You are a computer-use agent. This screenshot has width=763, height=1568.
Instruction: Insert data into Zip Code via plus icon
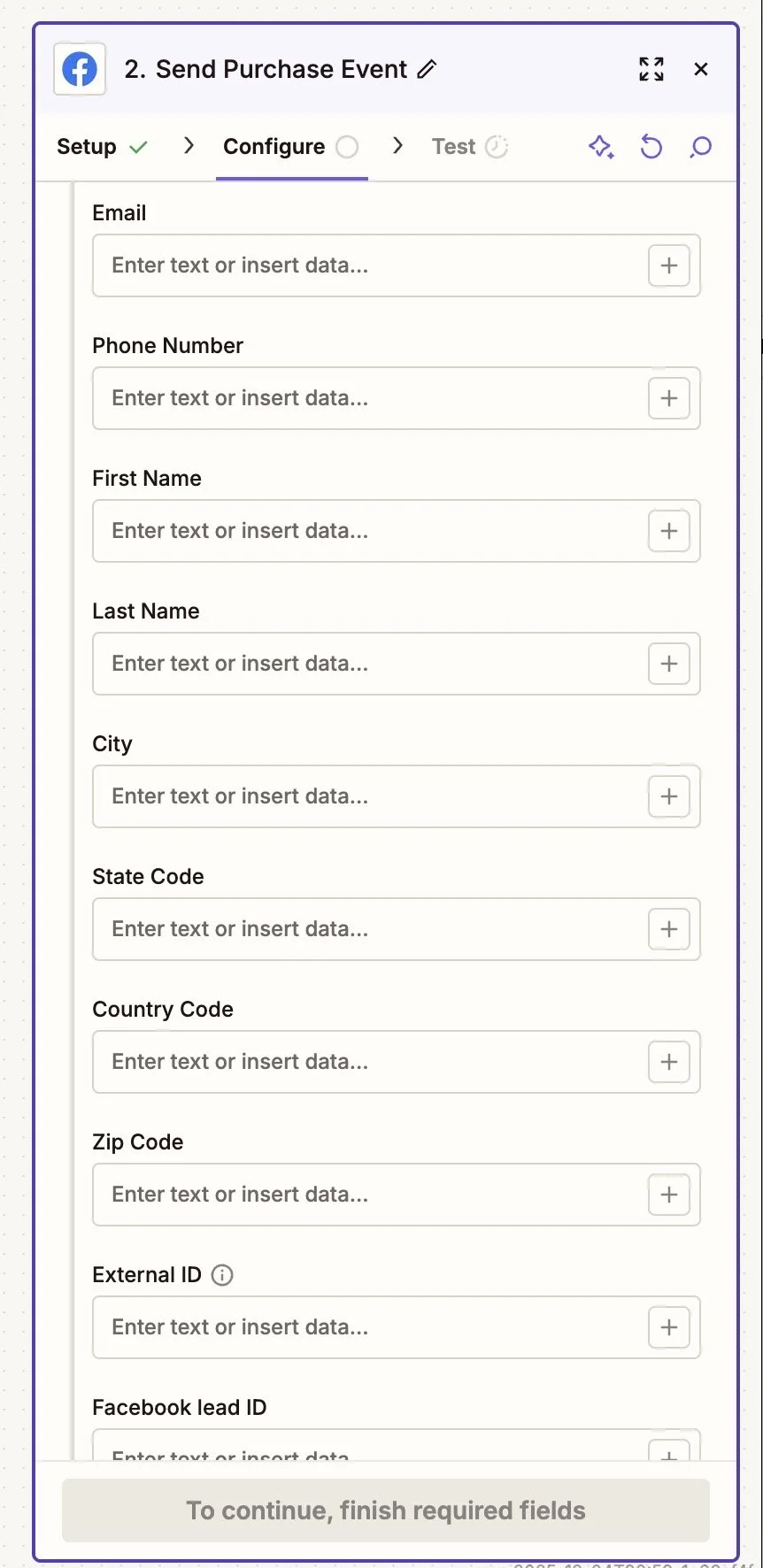668,1195
